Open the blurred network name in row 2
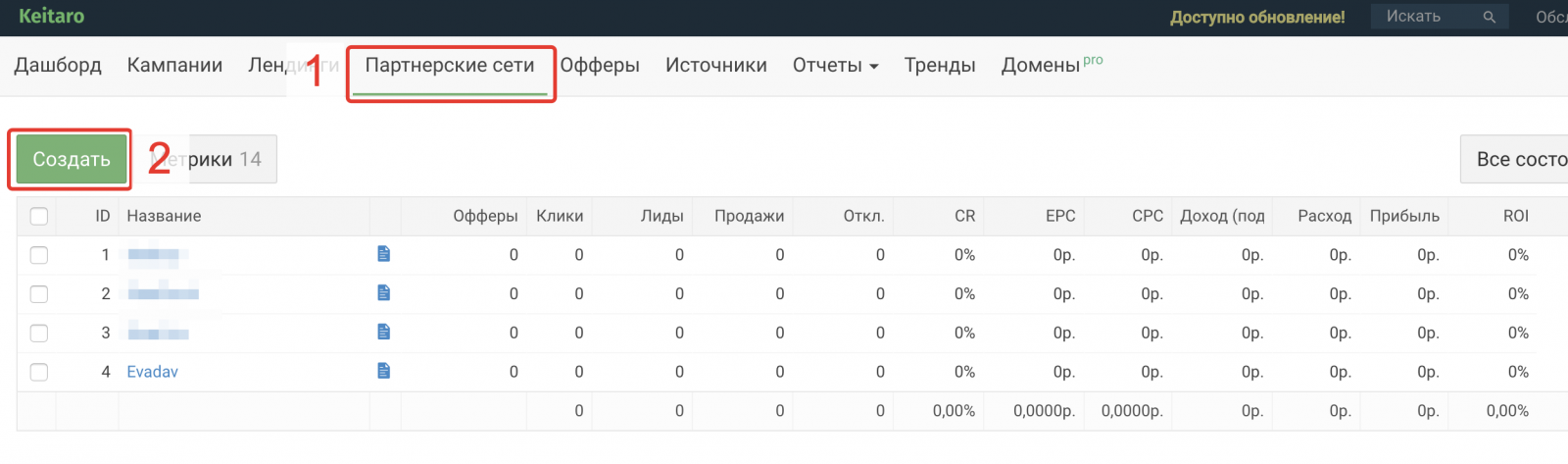This screenshot has height=464, width=1568. pos(164,294)
